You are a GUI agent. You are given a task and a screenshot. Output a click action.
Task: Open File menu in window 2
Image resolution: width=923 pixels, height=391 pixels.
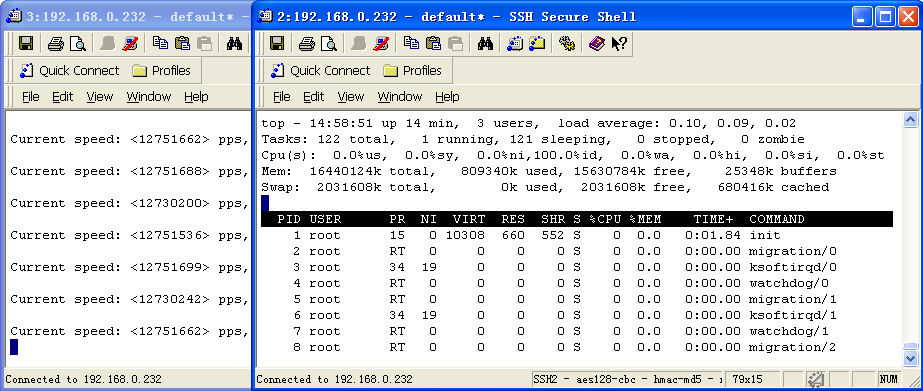click(x=282, y=97)
